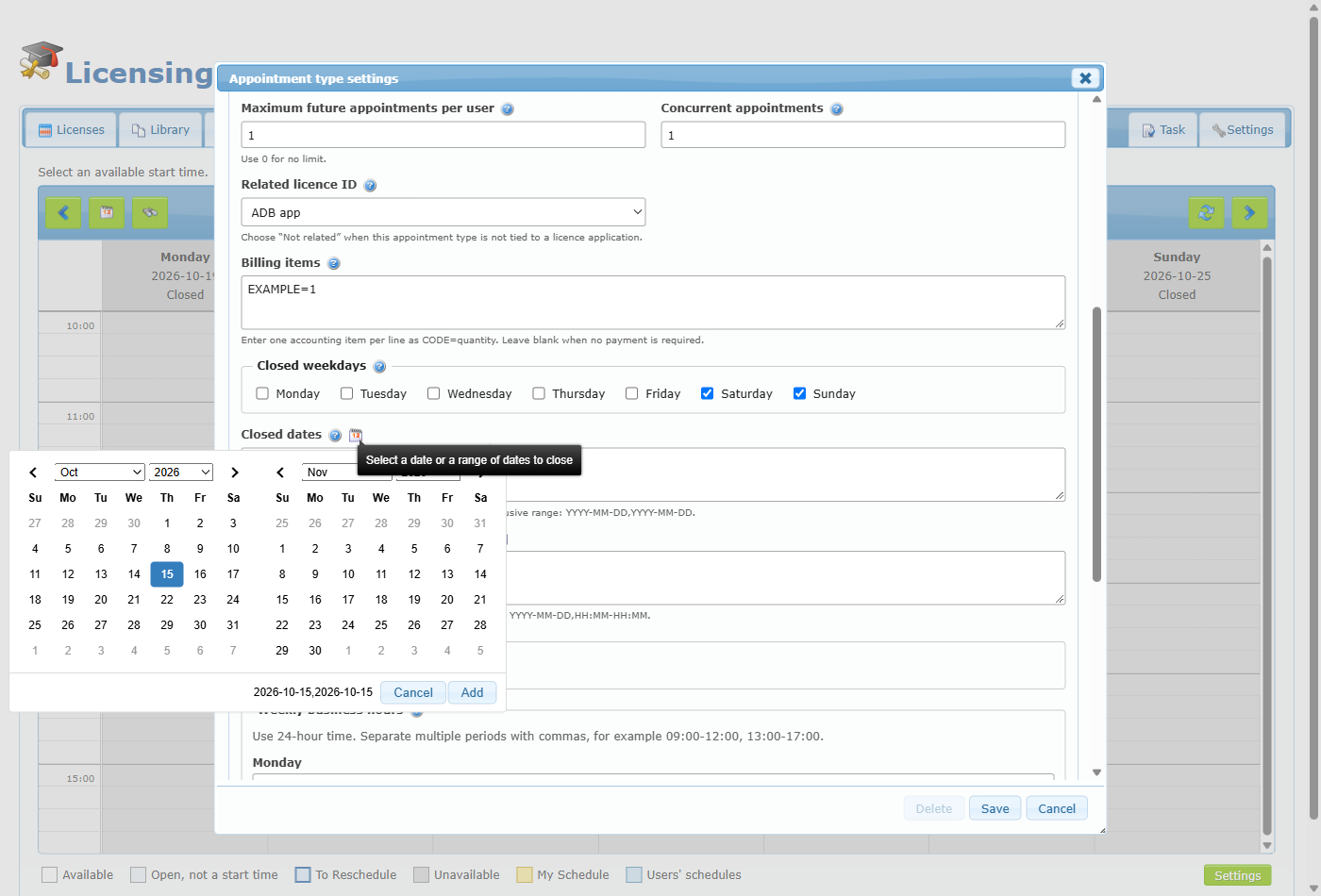Switch to the Library tab
1321x896 pixels.
coord(160,130)
